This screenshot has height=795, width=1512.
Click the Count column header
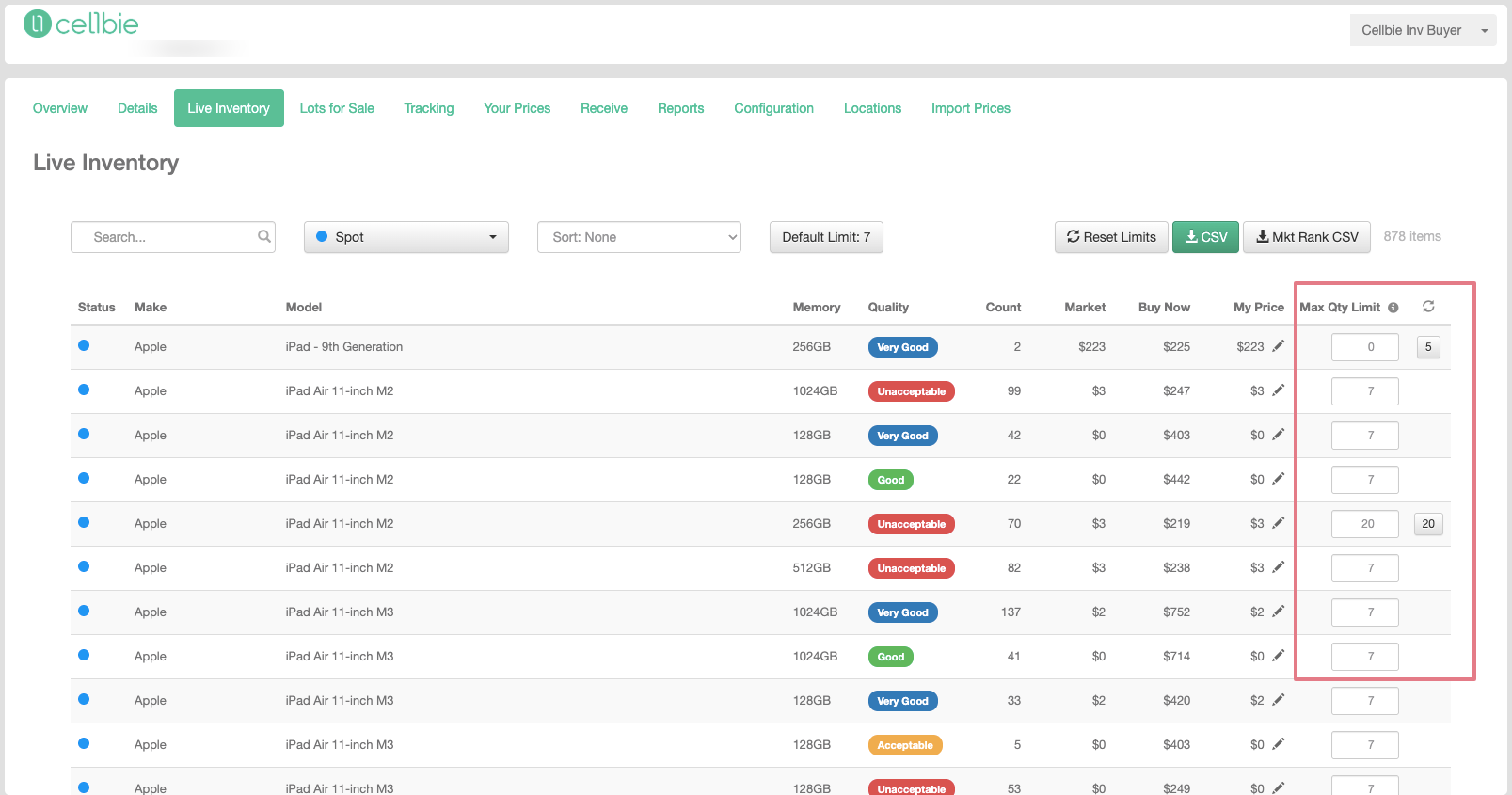coord(1003,307)
